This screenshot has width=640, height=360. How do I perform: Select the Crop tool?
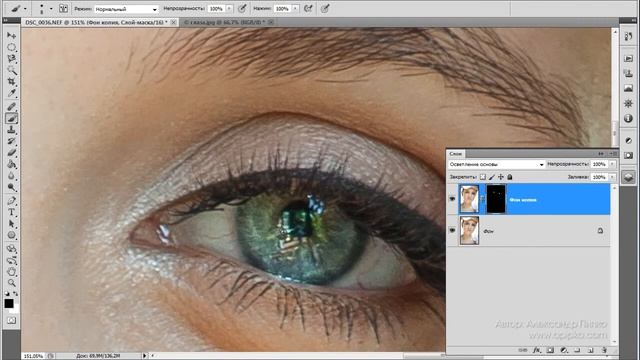[x=11, y=82]
